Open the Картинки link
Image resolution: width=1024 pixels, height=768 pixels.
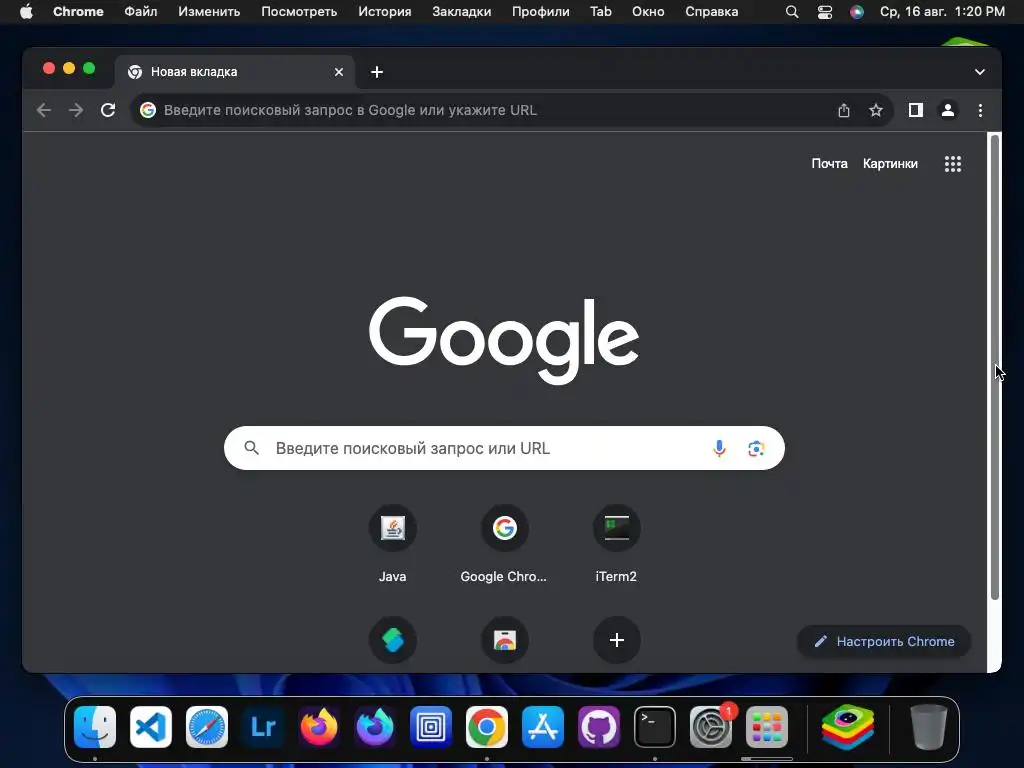pyautogui.click(x=890, y=164)
